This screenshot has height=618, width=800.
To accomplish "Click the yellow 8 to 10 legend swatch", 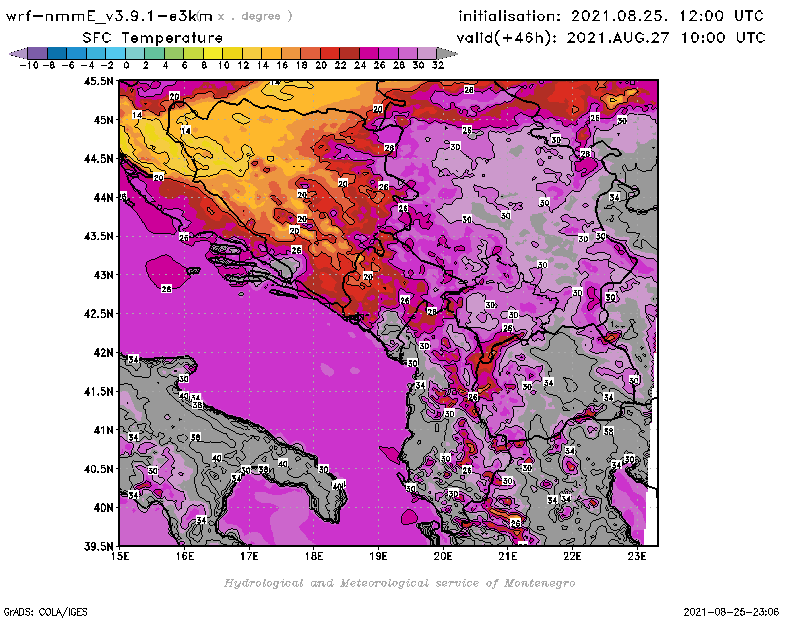I will (213, 53).
